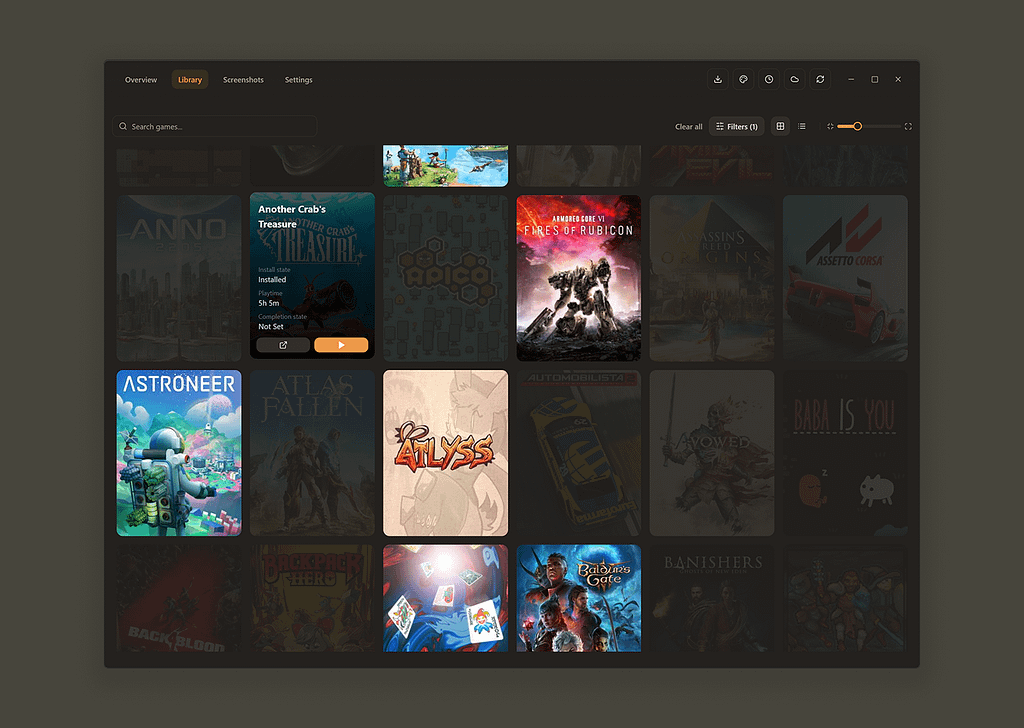This screenshot has width=1024, height=728.
Task: Open the Backpack Hero game cover
Action: click(312, 598)
